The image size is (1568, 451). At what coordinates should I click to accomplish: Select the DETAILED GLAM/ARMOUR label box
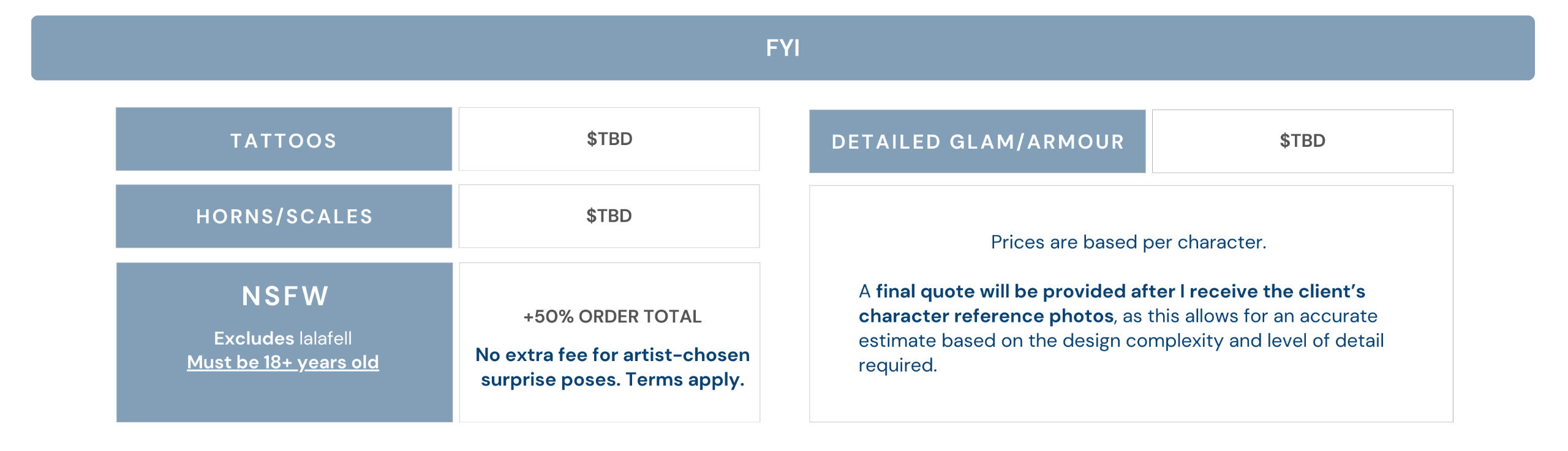pos(978,141)
